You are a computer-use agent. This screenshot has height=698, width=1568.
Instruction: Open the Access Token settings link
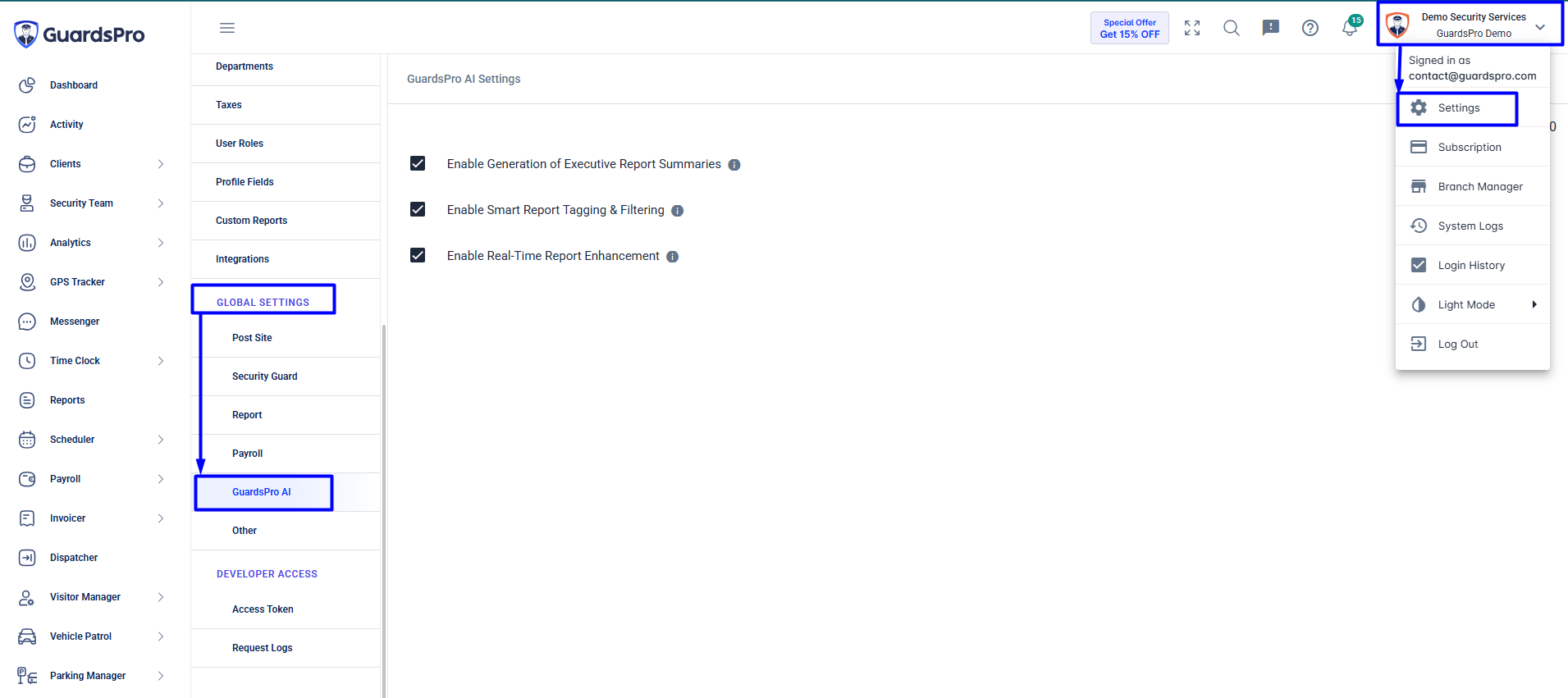pos(263,609)
